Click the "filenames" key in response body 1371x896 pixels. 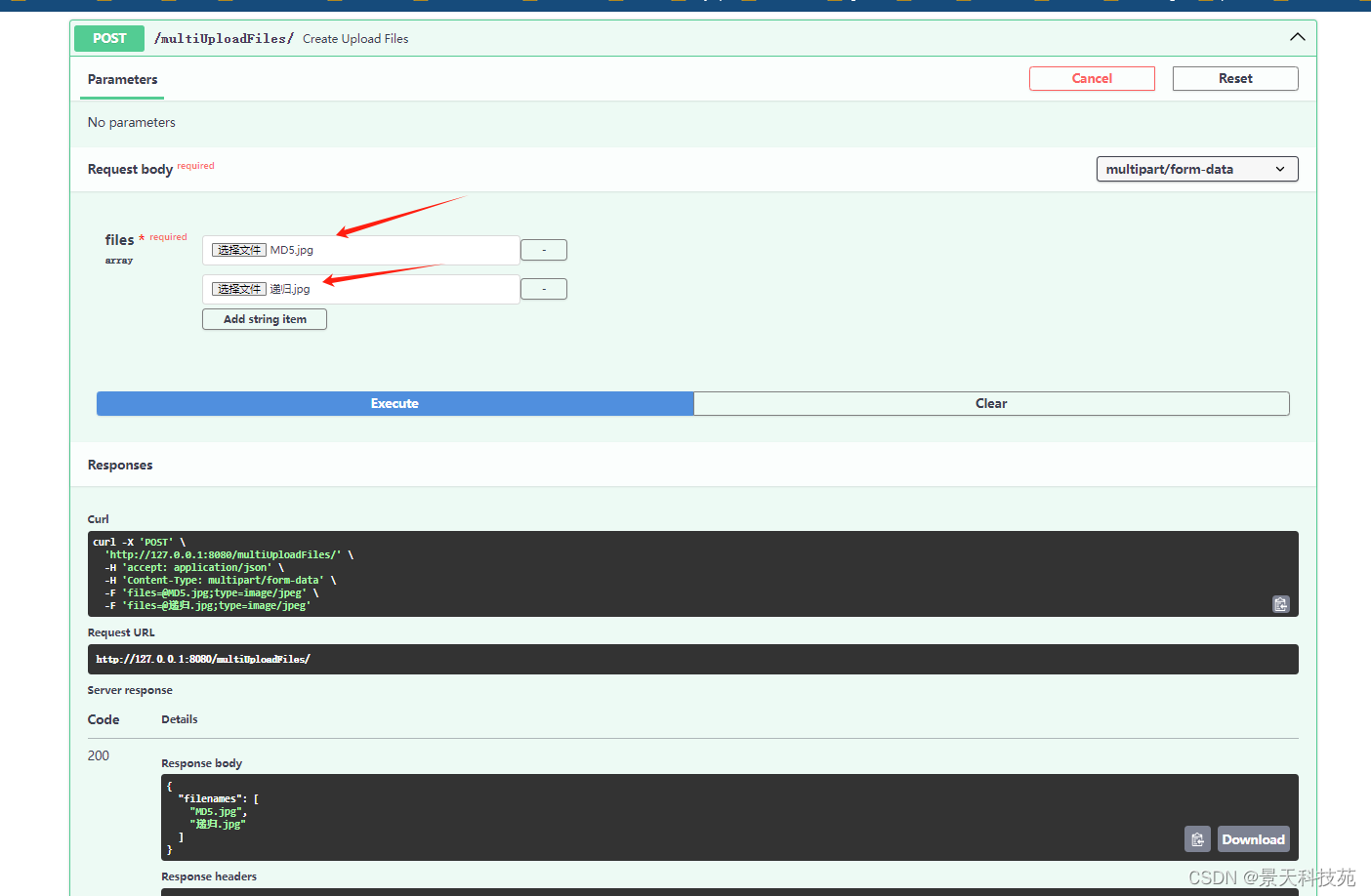coord(212,798)
